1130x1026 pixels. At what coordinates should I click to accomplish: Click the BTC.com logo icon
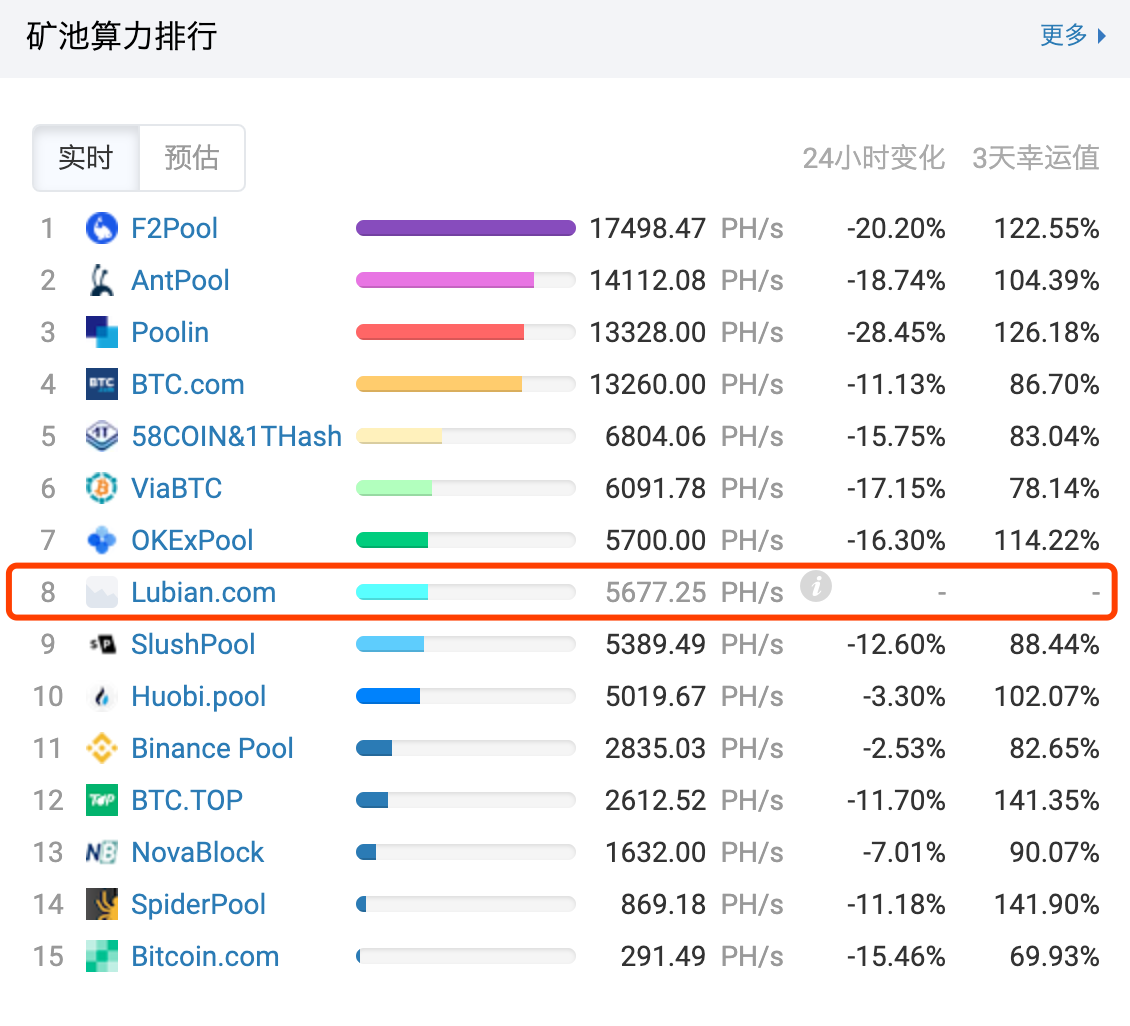[x=103, y=384]
